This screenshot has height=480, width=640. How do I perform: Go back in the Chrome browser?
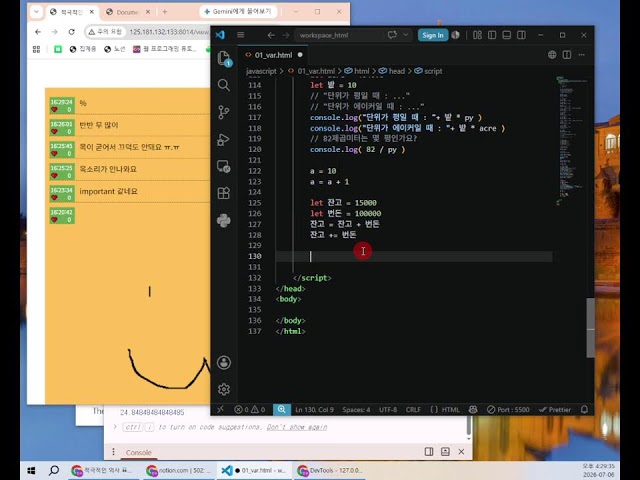[38, 32]
